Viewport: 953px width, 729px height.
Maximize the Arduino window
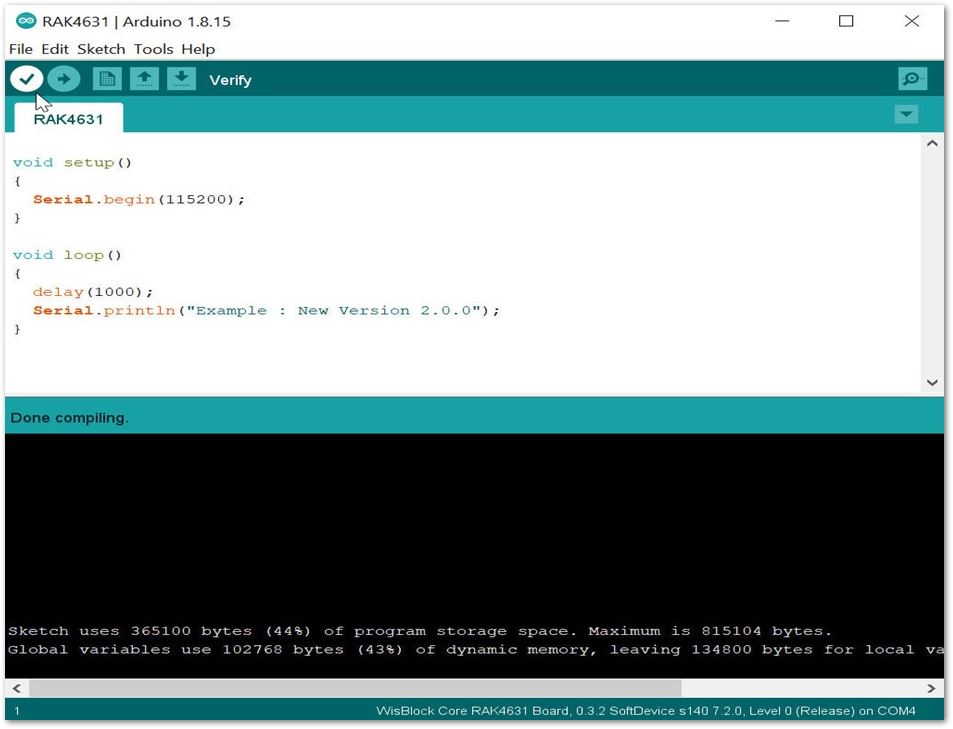point(846,21)
